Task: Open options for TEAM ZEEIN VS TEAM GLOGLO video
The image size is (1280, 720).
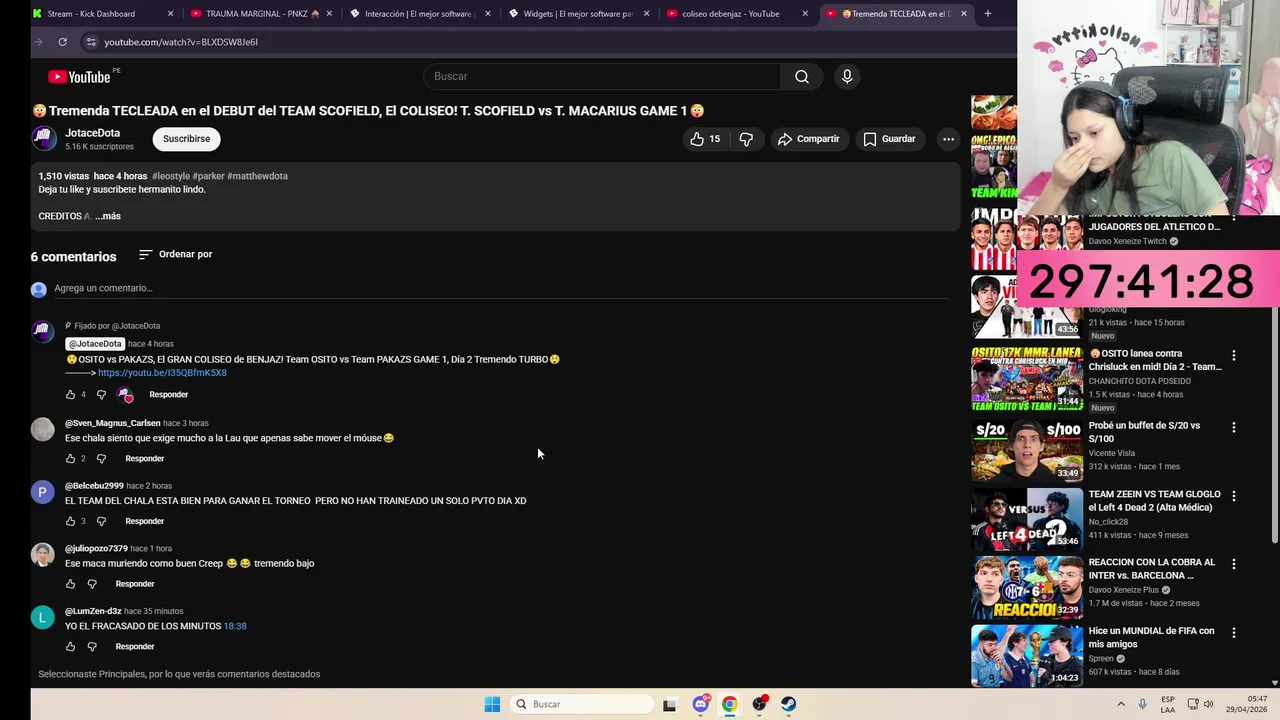Action: (x=1233, y=496)
